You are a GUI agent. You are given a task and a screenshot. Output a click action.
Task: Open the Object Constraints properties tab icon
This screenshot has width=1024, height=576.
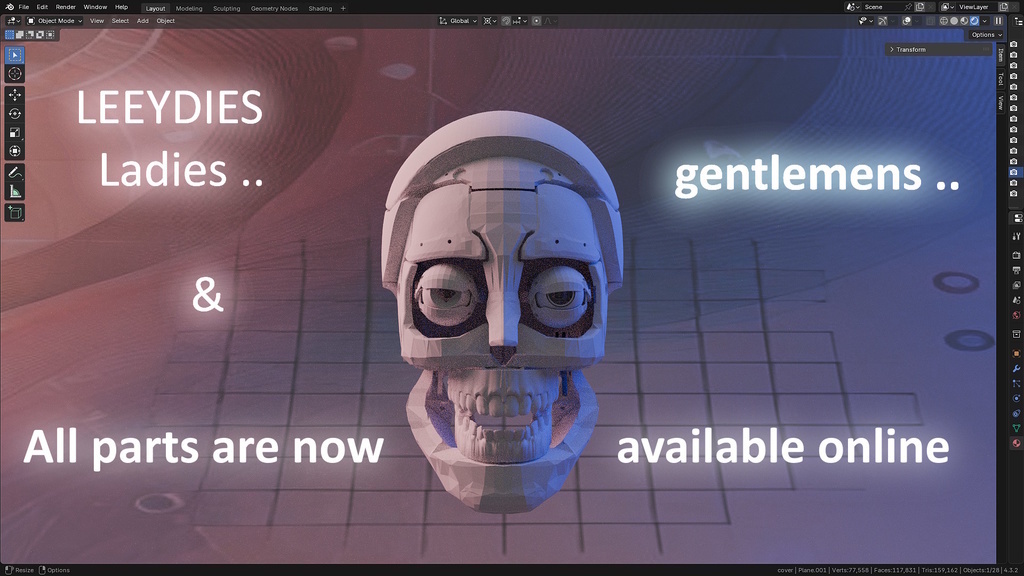[1016, 413]
